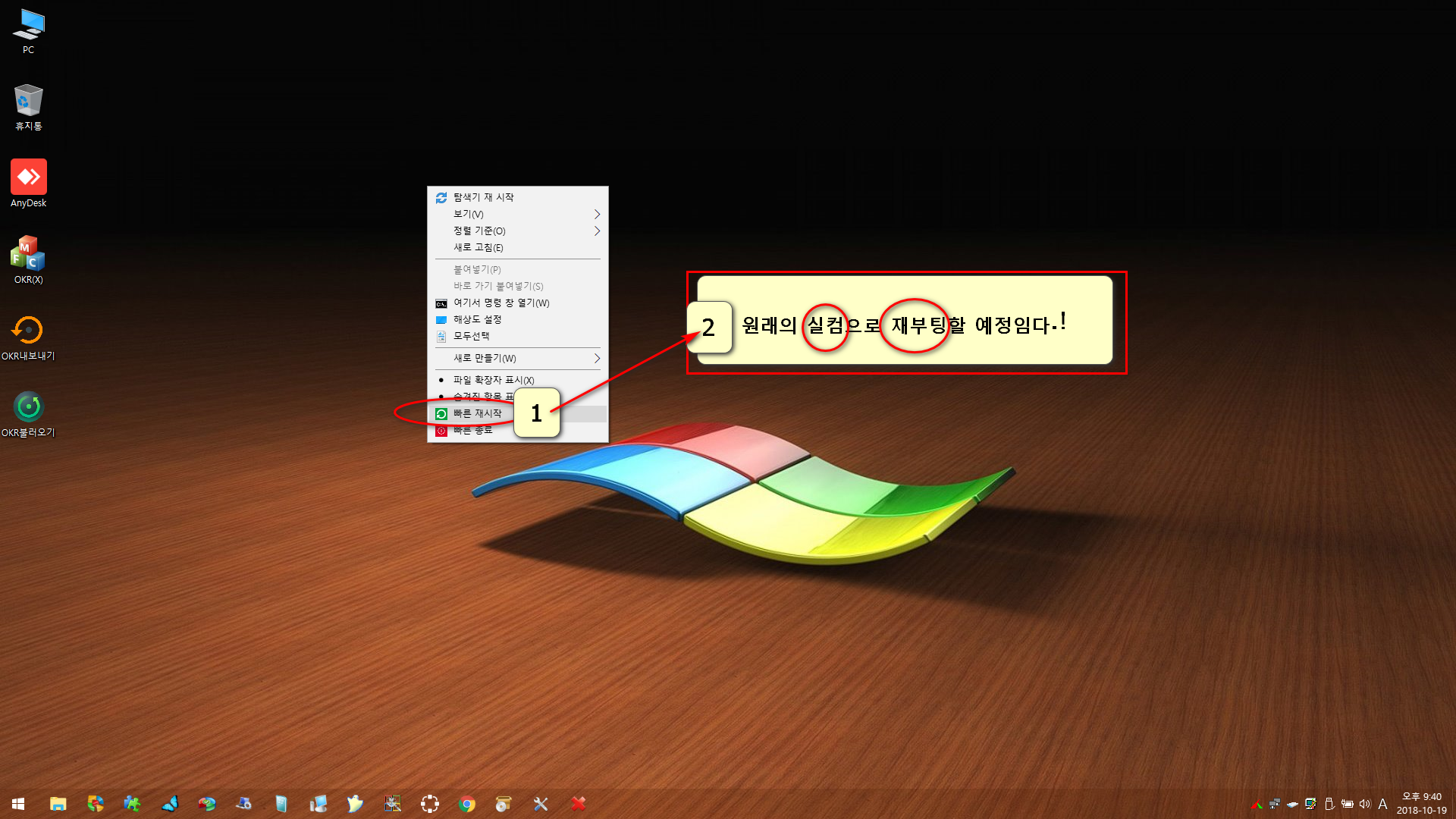
Task: Click the disabled 바로 가기 붙여넣기(S) entry
Action: (x=517, y=286)
